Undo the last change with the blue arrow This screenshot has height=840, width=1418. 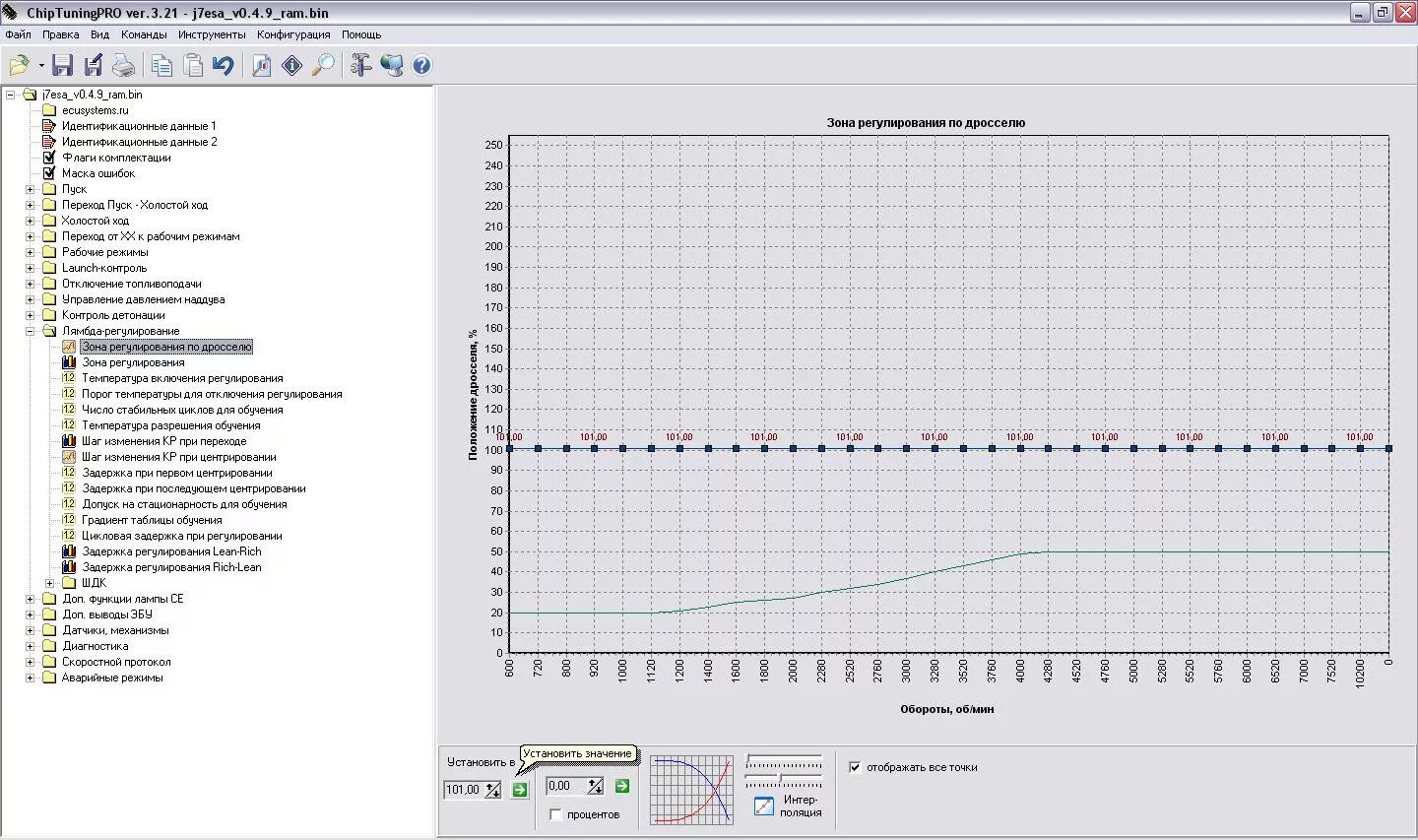(x=224, y=66)
